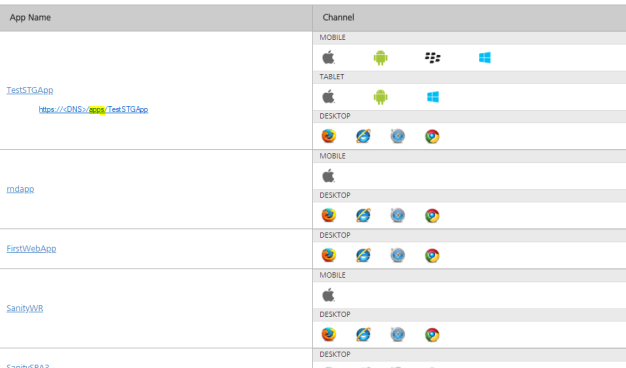626x368 pixels.
Task: Click the Apple icon under TestSTGApp MOBILE
Action: point(328,57)
